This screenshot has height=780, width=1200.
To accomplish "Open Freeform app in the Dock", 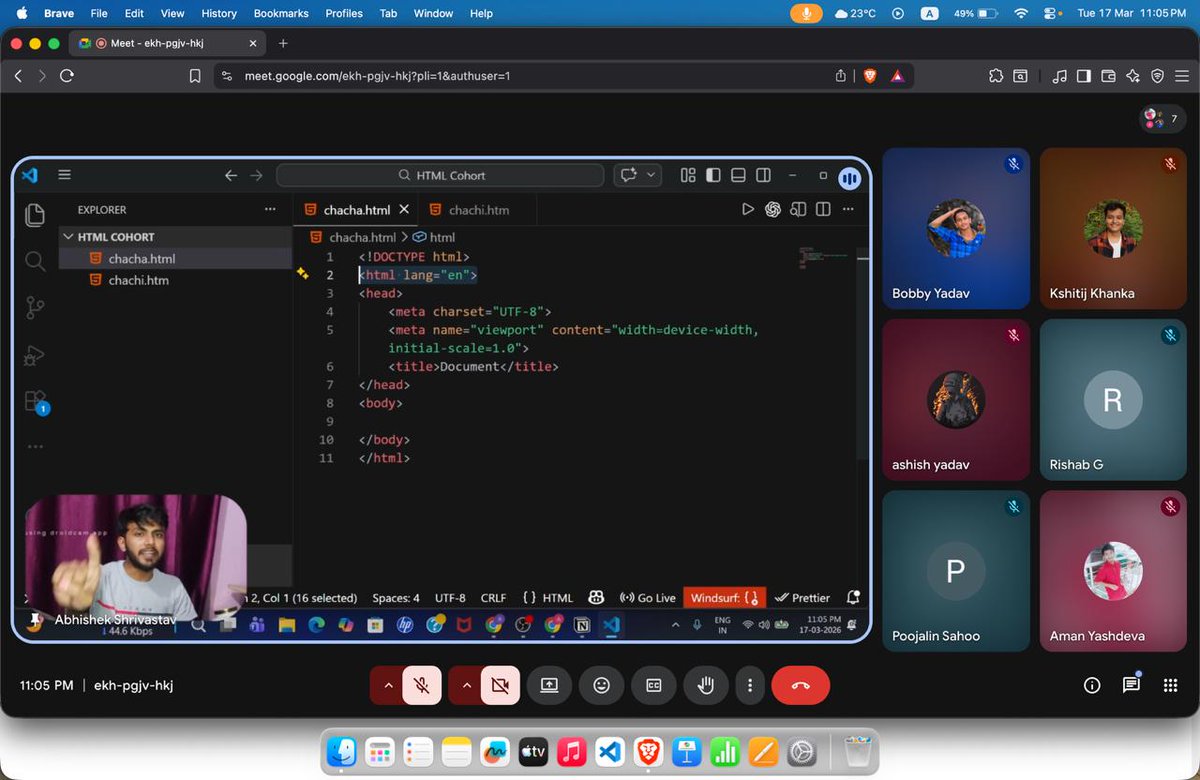I will point(494,751).
